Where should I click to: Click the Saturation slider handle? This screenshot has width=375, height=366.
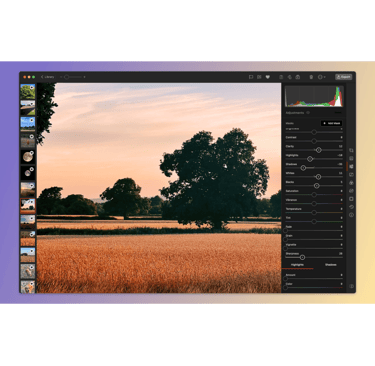(x=314, y=195)
